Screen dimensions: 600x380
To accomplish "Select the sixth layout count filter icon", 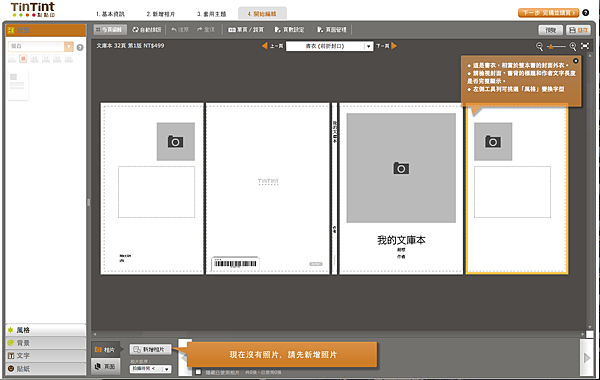I will pyautogui.click(x=68, y=59).
